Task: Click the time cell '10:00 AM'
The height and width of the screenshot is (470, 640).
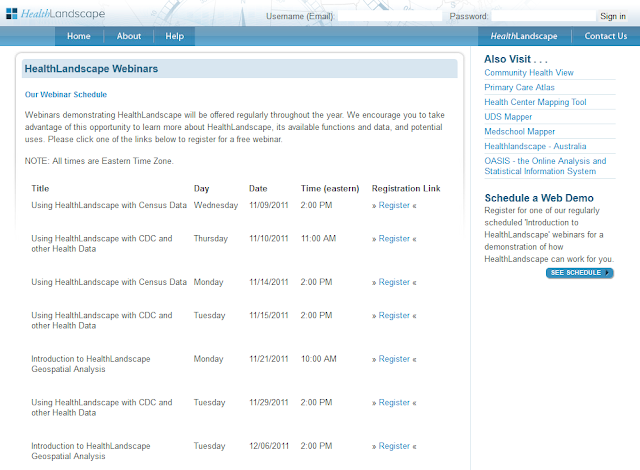Action: pos(318,359)
